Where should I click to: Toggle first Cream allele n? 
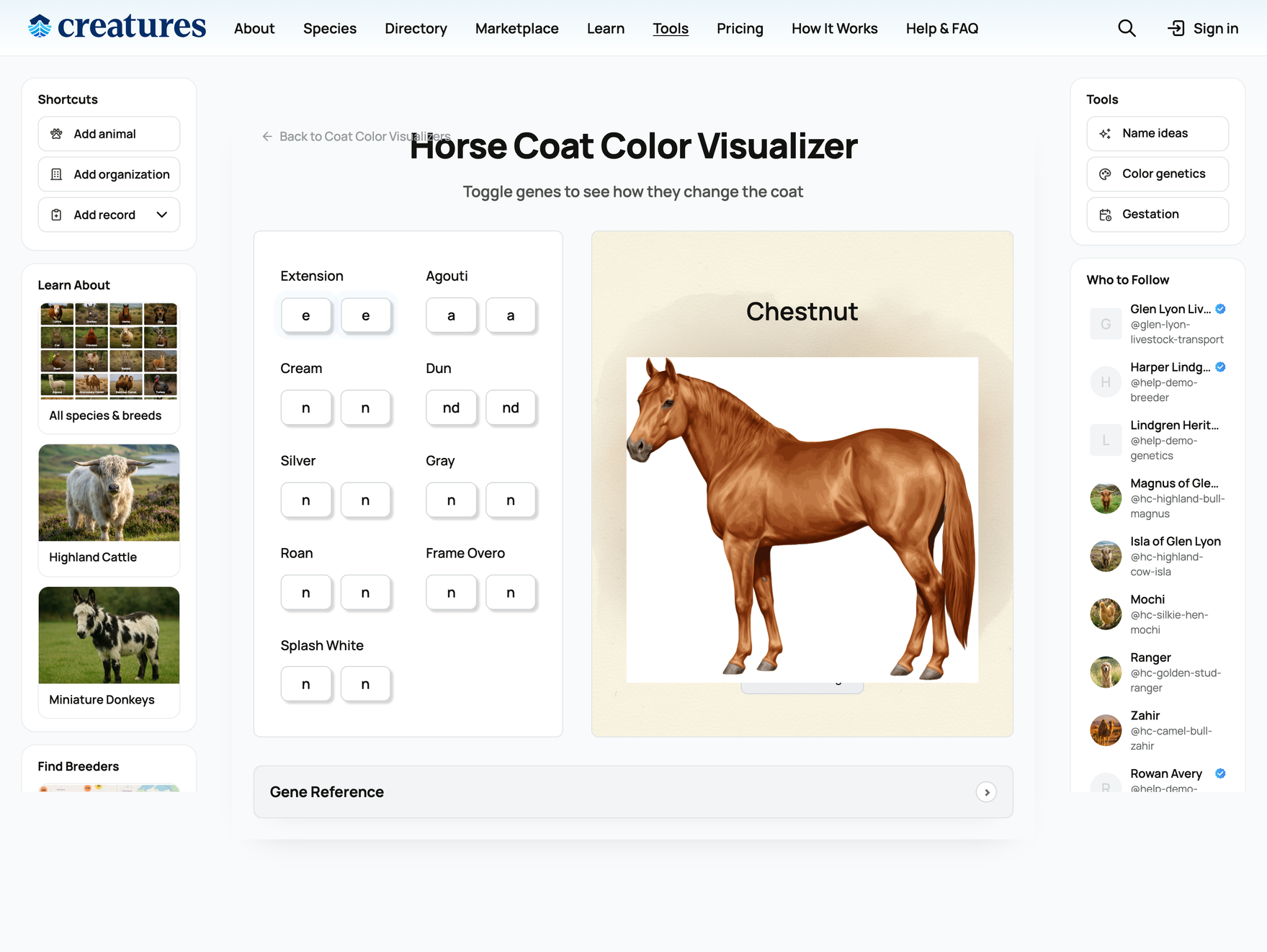(306, 408)
